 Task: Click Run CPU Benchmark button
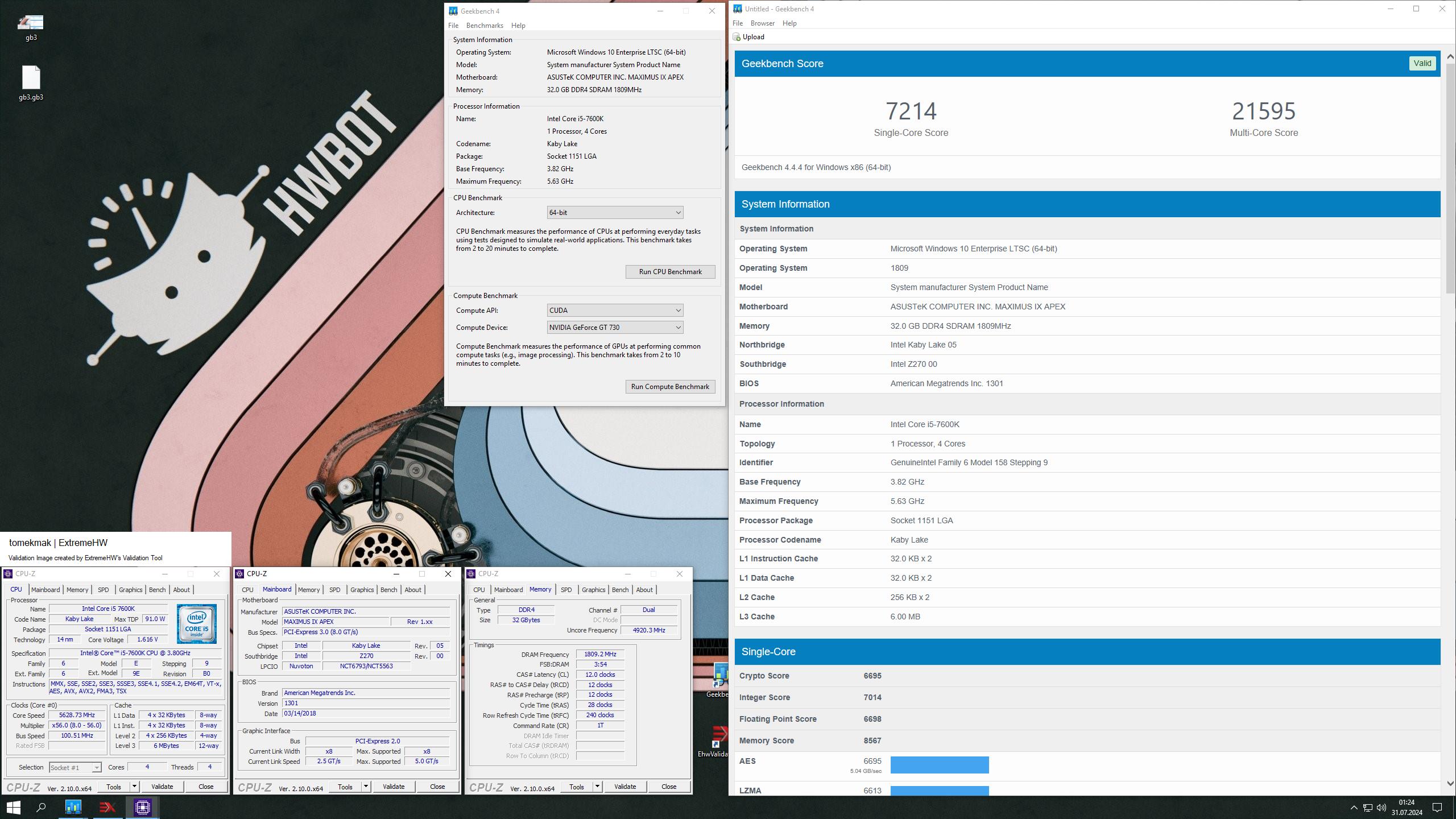670,272
